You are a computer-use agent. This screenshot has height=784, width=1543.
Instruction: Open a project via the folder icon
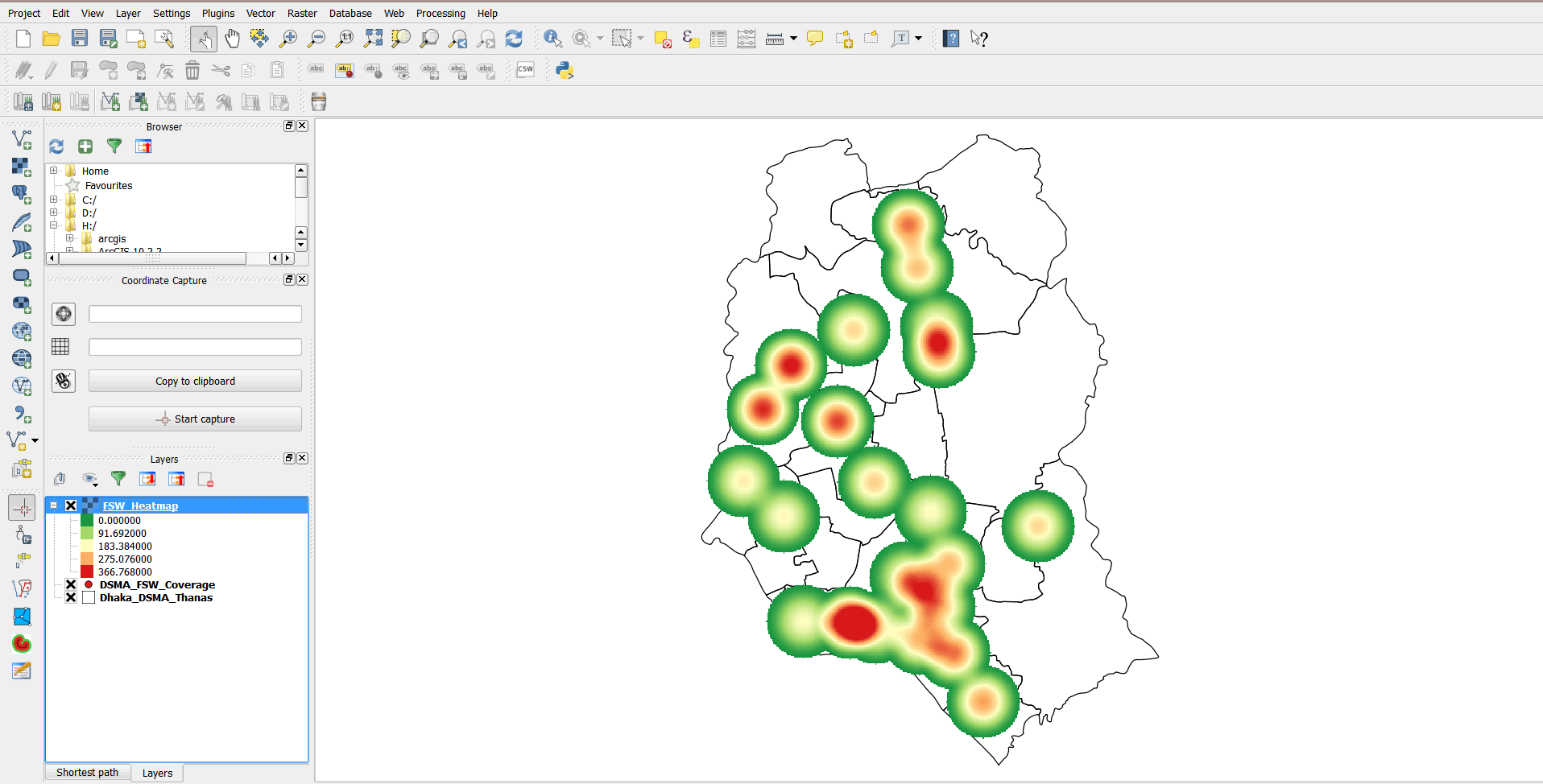pyautogui.click(x=52, y=39)
